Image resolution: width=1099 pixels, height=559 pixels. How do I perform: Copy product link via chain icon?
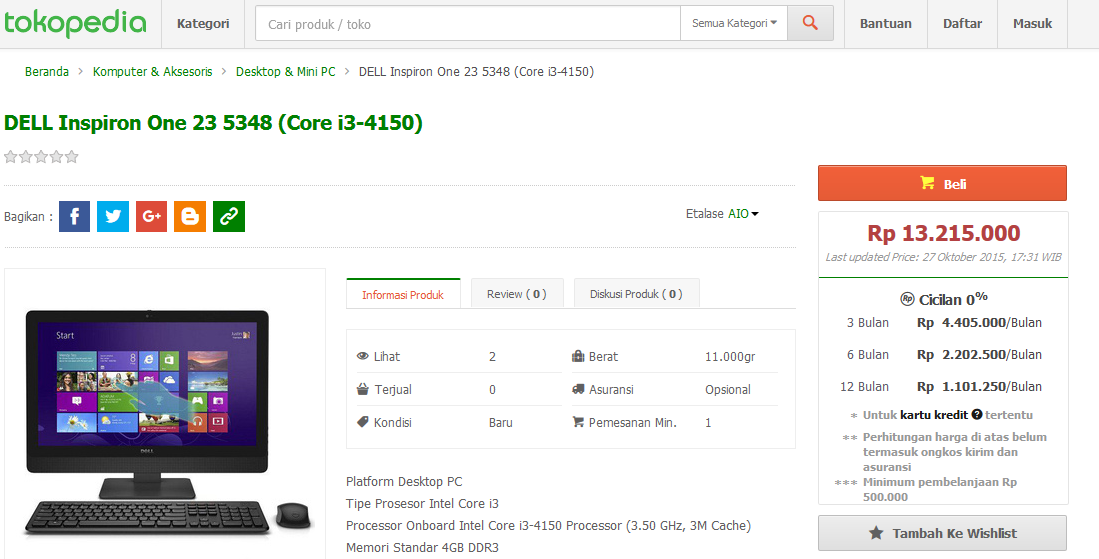click(228, 216)
